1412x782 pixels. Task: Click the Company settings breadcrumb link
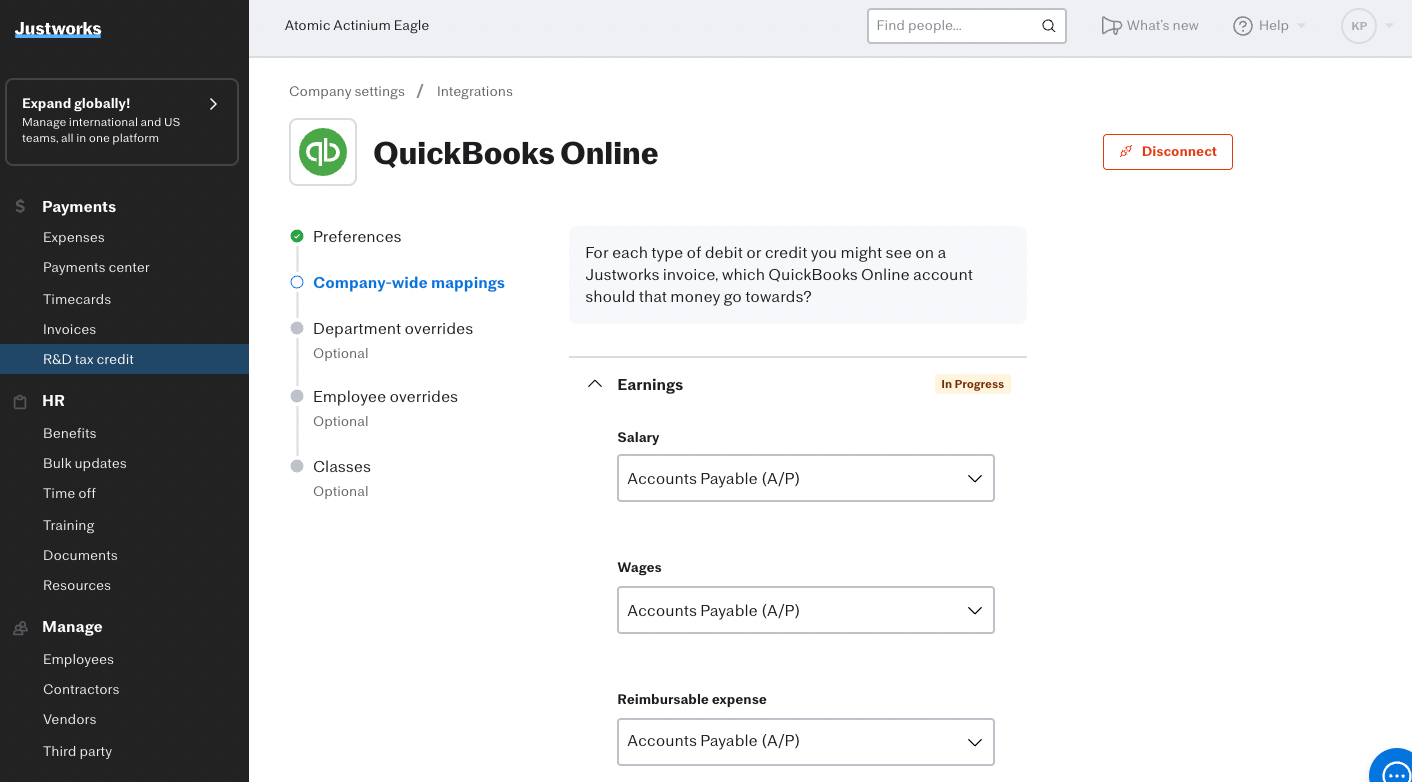(347, 91)
